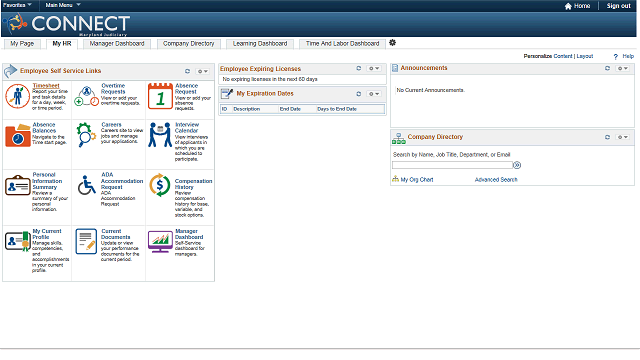Viewport: 640px width, 360px height.
Task: Open the Manager Dashboard chart icon
Action: tap(160, 241)
